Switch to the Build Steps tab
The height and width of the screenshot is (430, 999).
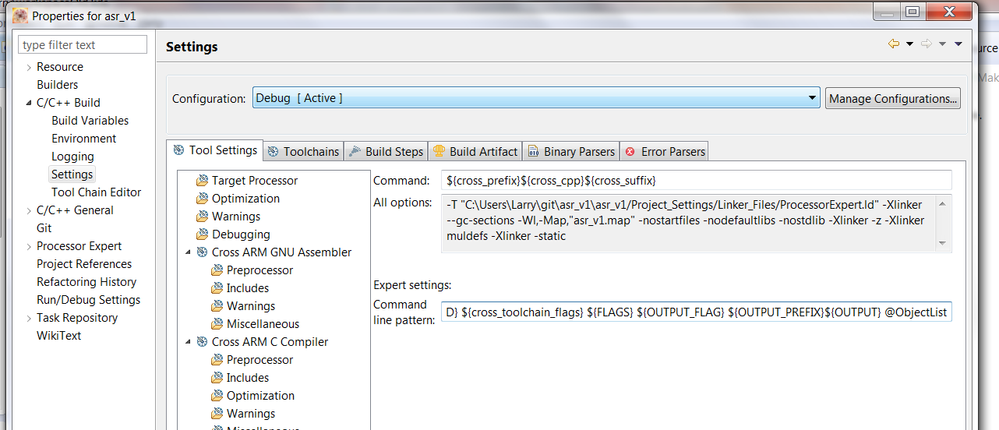(x=386, y=152)
